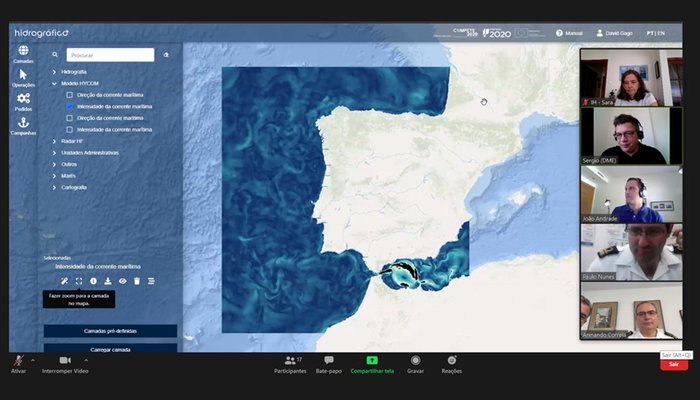This screenshot has height=400, width=700.
Task: Delete the selected layer with trash icon
Action: (x=136, y=282)
